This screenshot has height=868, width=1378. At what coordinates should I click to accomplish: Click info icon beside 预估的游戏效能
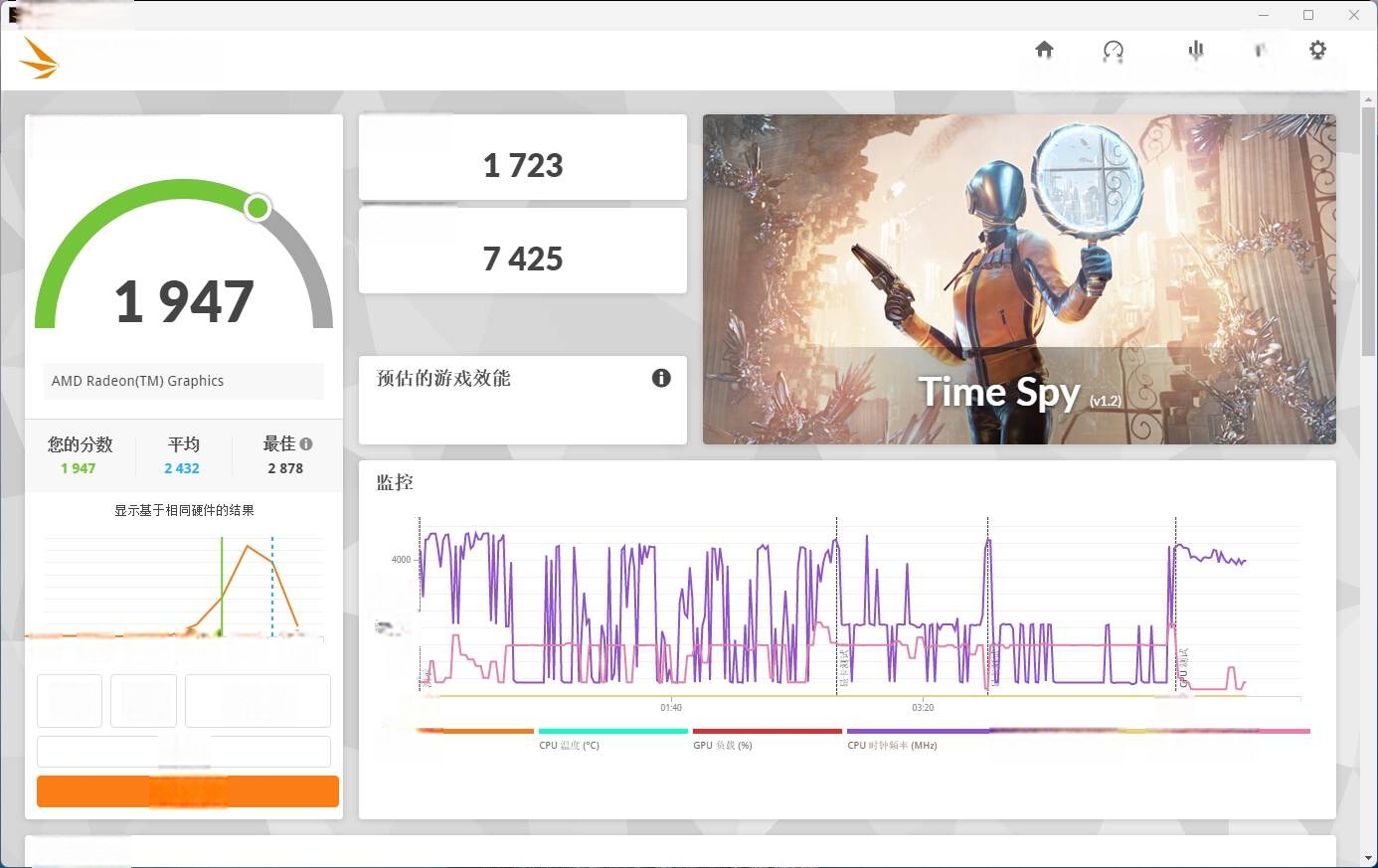click(661, 378)
